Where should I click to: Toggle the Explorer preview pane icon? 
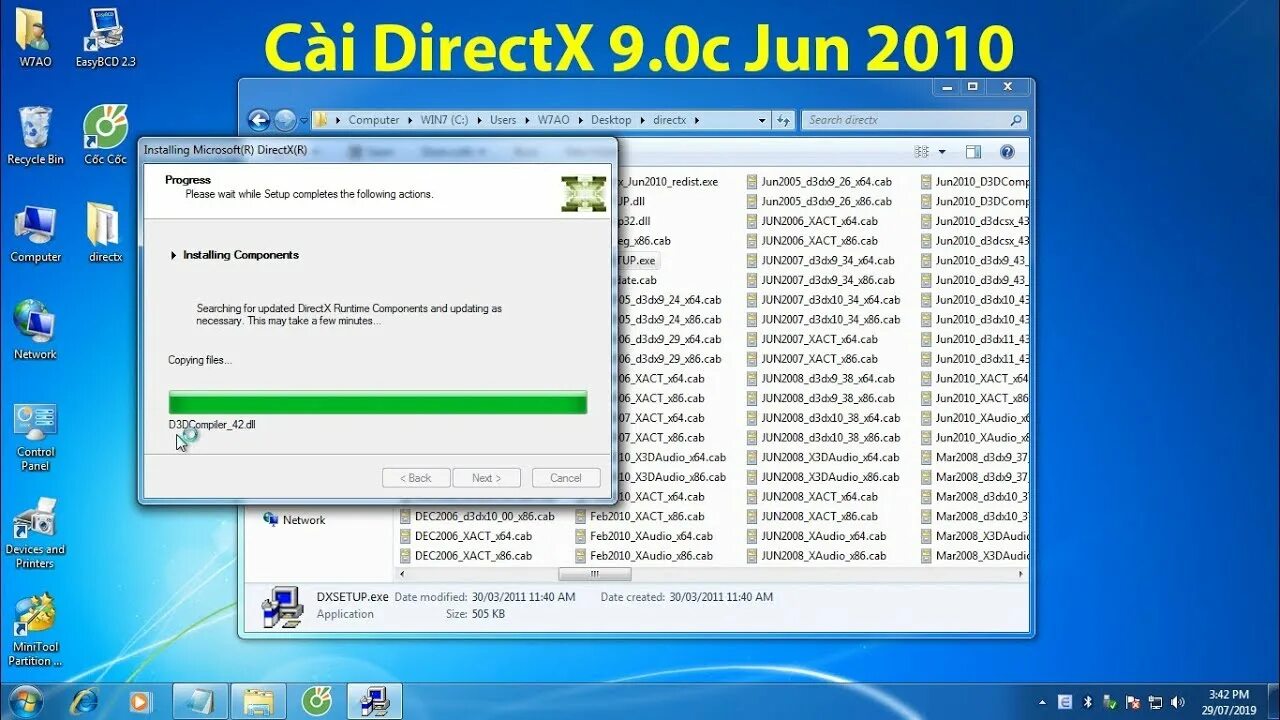(973, 152)
